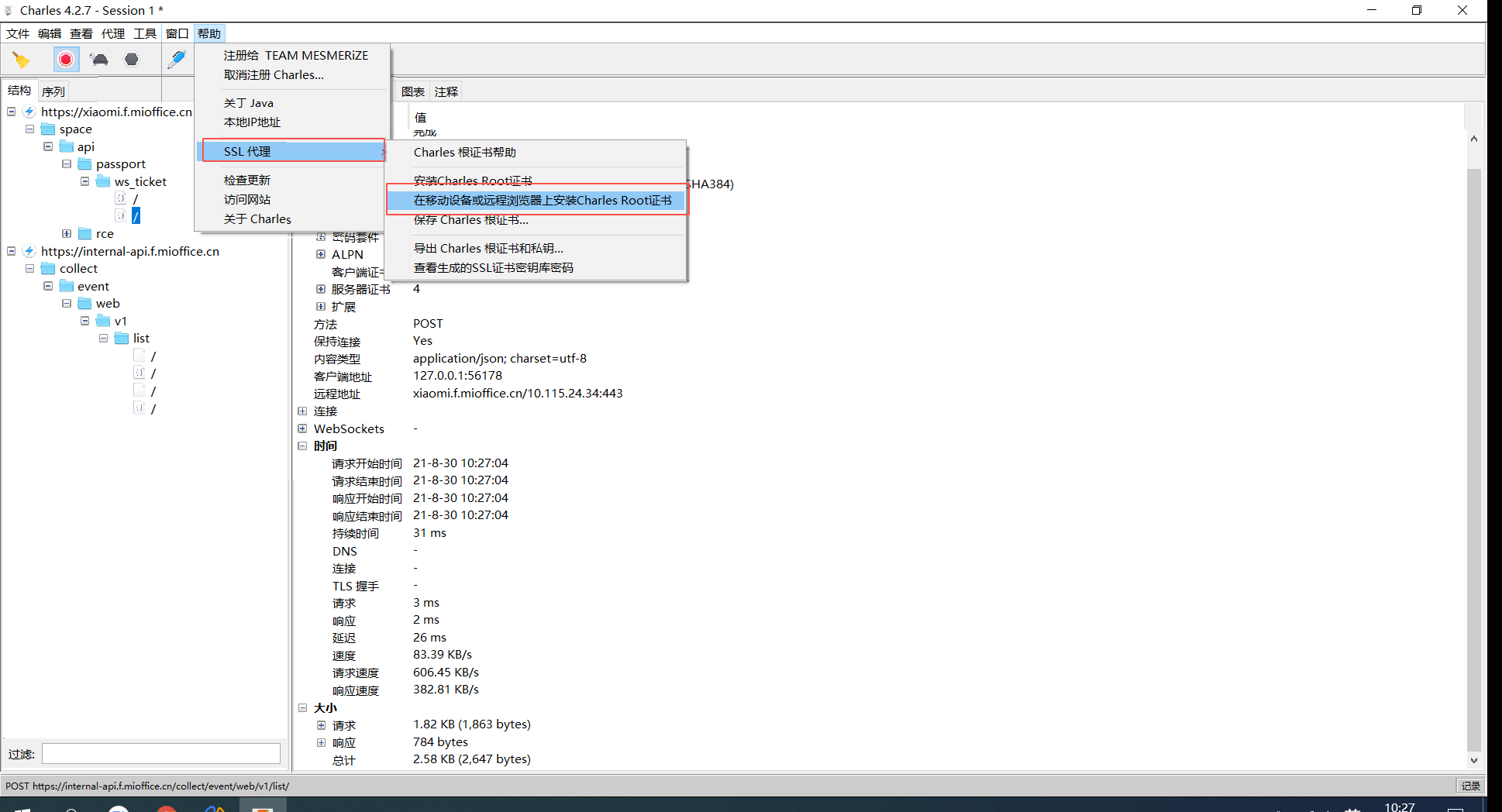Image resolution: width=1502 pixels, height=812 pixels.
Task: Select the first request under ws_ticket
Action: point(127,198)
